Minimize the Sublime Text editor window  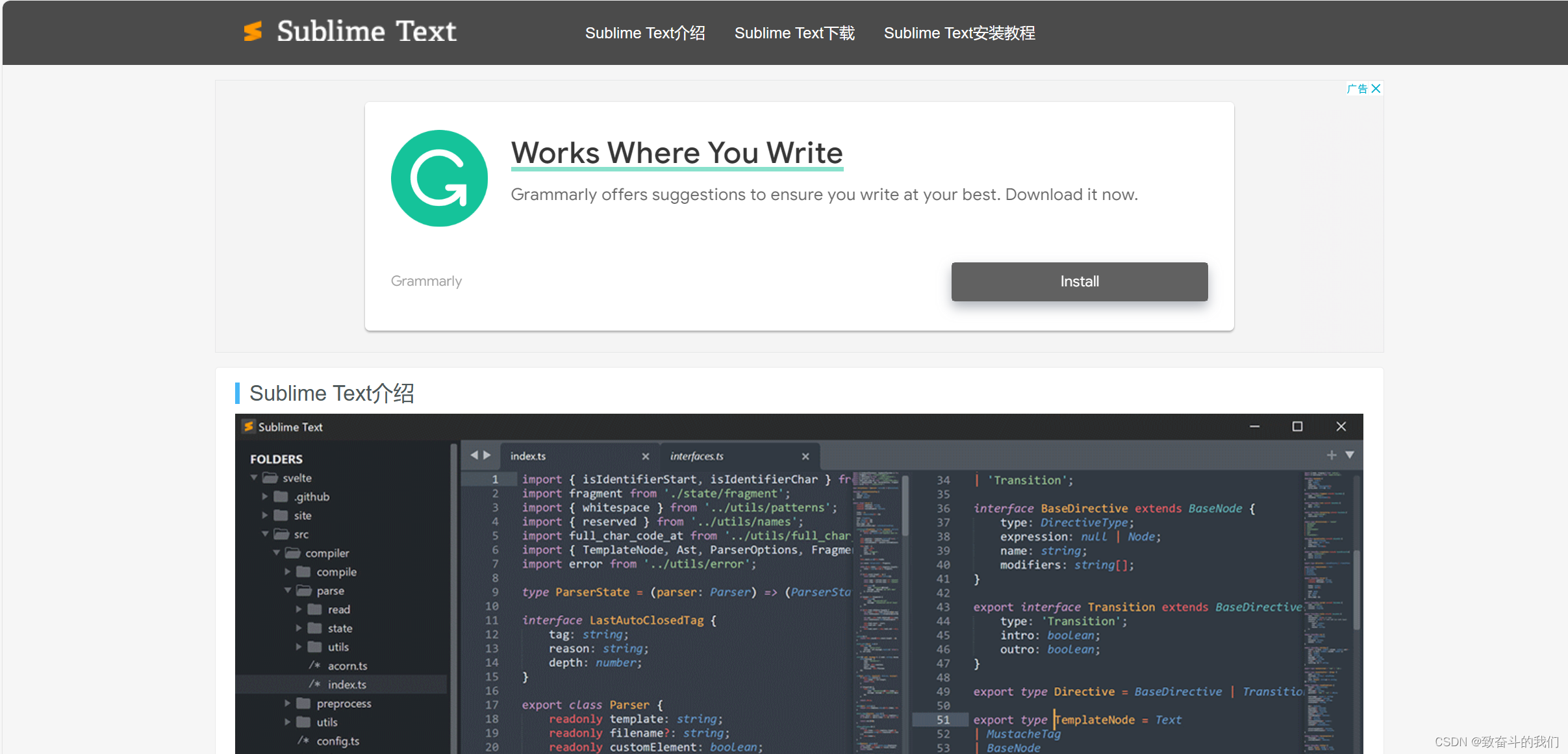(x=1255, y=426)
